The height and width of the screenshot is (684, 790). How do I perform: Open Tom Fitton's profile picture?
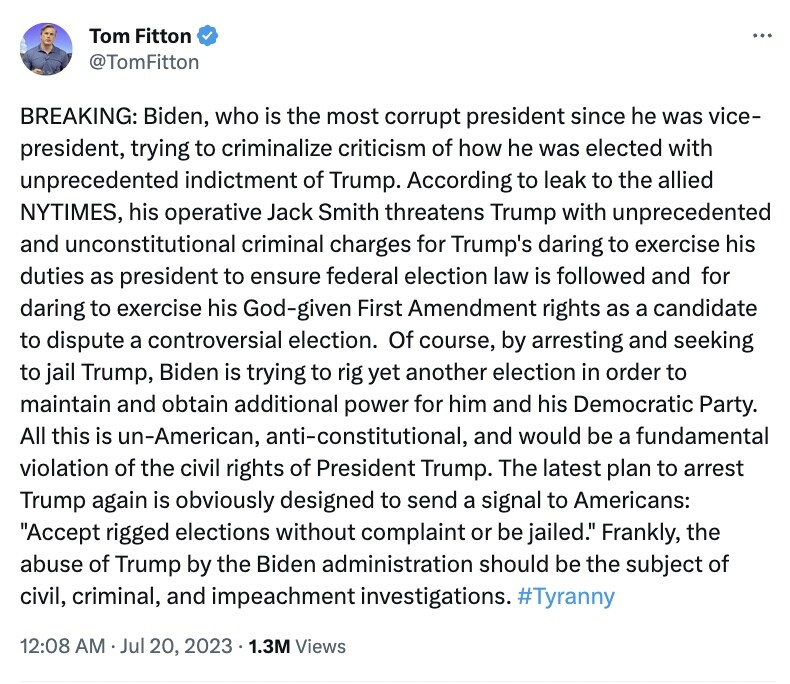point(46,49)
